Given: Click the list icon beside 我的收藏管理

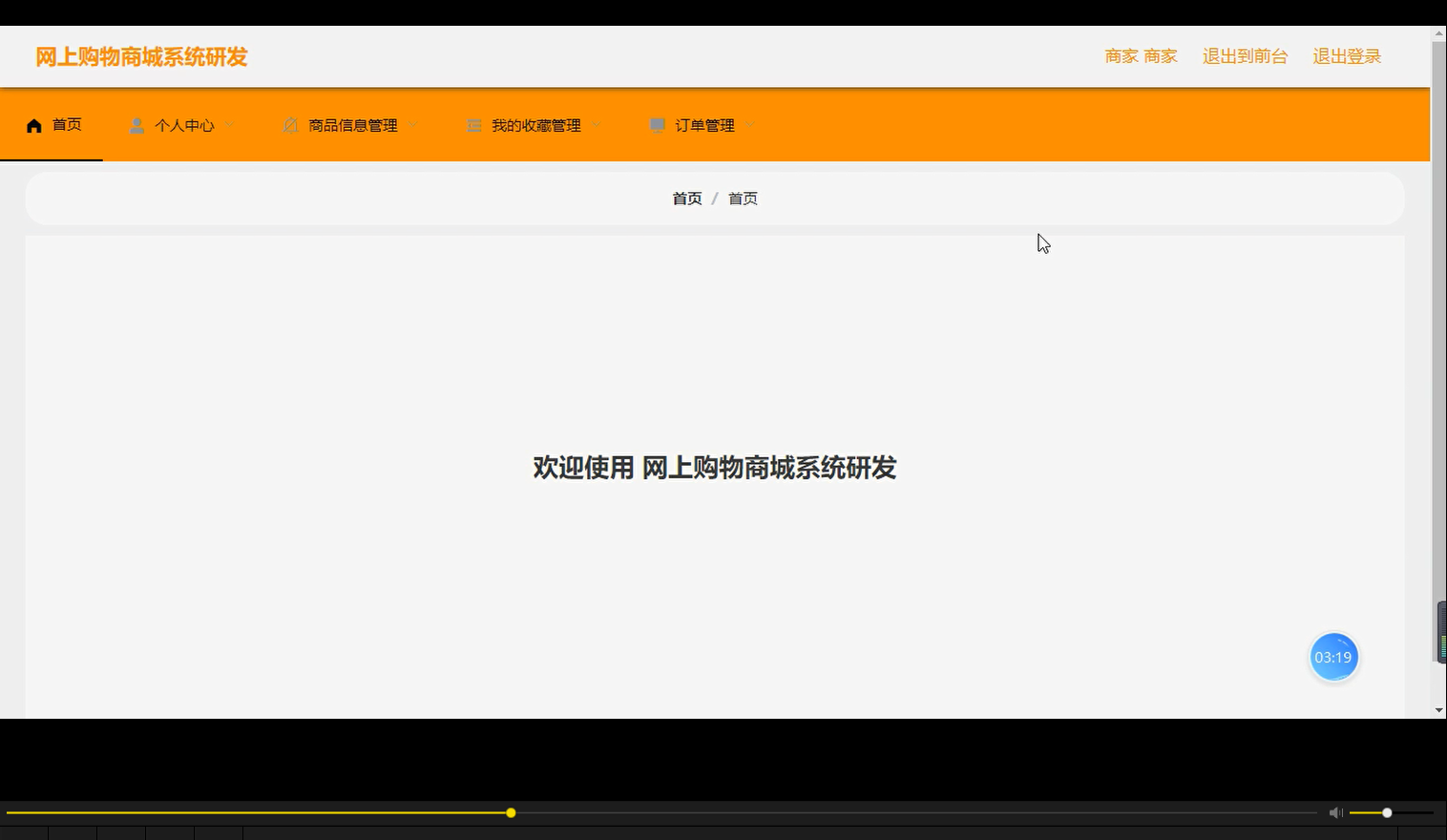Looking at the screenshot, I should pyautogui.click(x=474, y=124).
